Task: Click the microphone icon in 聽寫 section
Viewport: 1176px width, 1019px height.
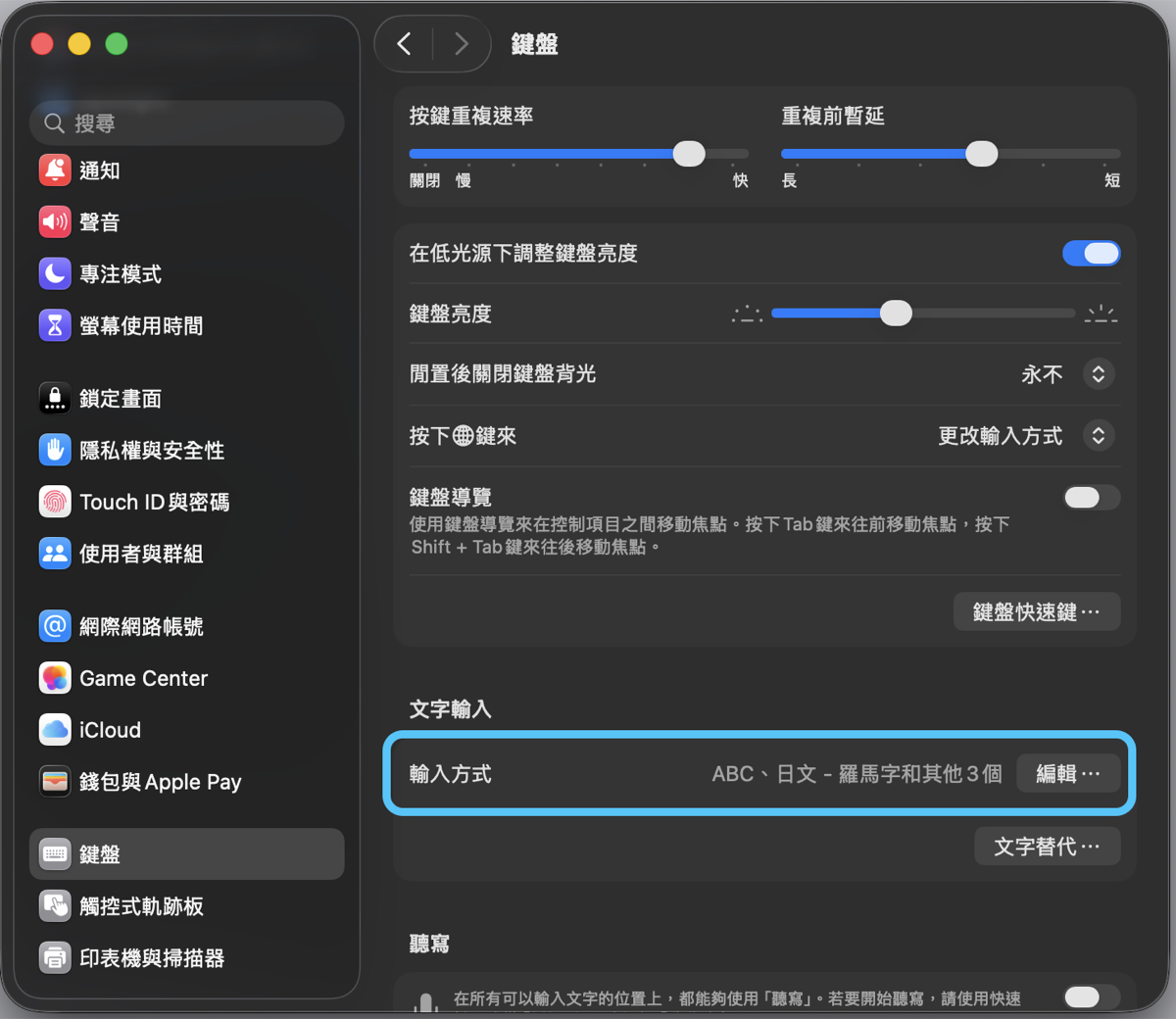Action: pyautogui.click(x=425, y=1001)
